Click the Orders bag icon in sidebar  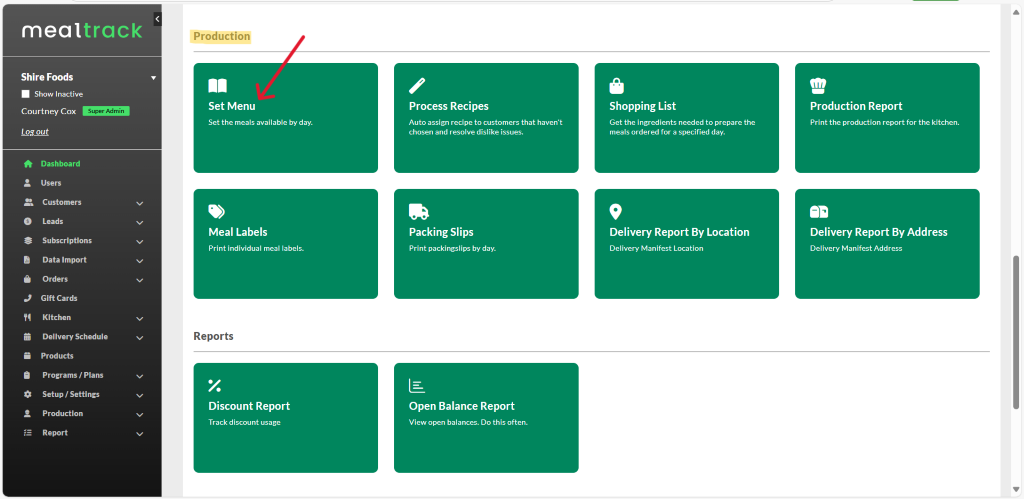pyautogui.click(x=27, y=279)
